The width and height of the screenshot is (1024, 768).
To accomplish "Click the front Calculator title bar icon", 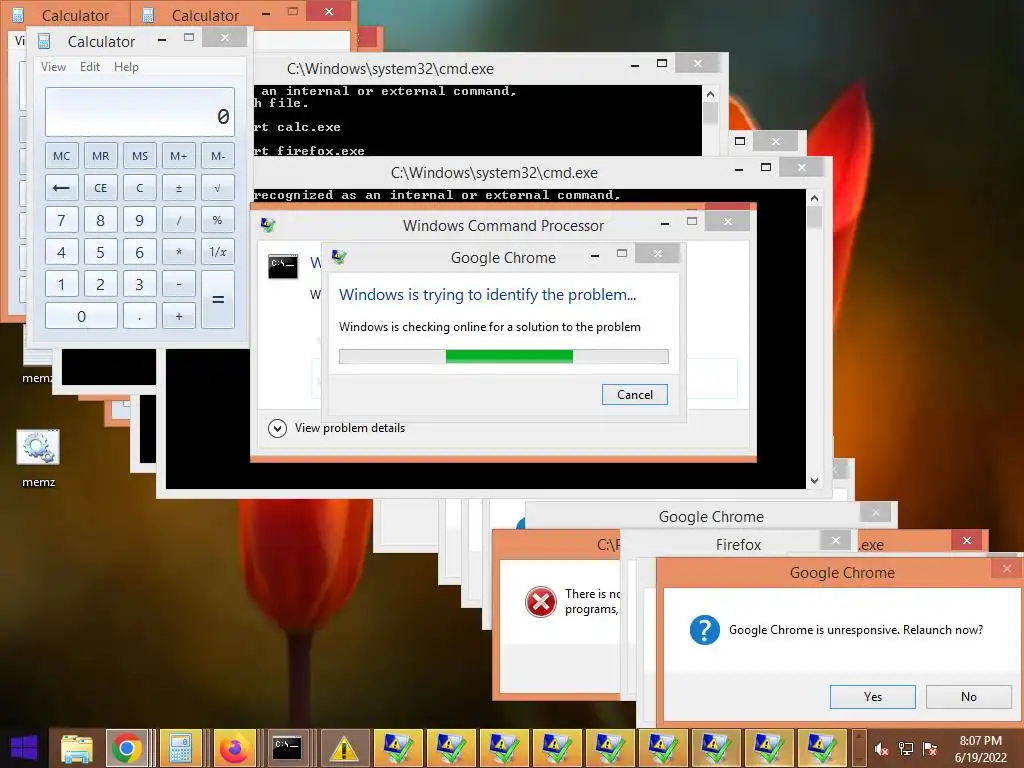I will pyautogui.click(x=44, y=41).
